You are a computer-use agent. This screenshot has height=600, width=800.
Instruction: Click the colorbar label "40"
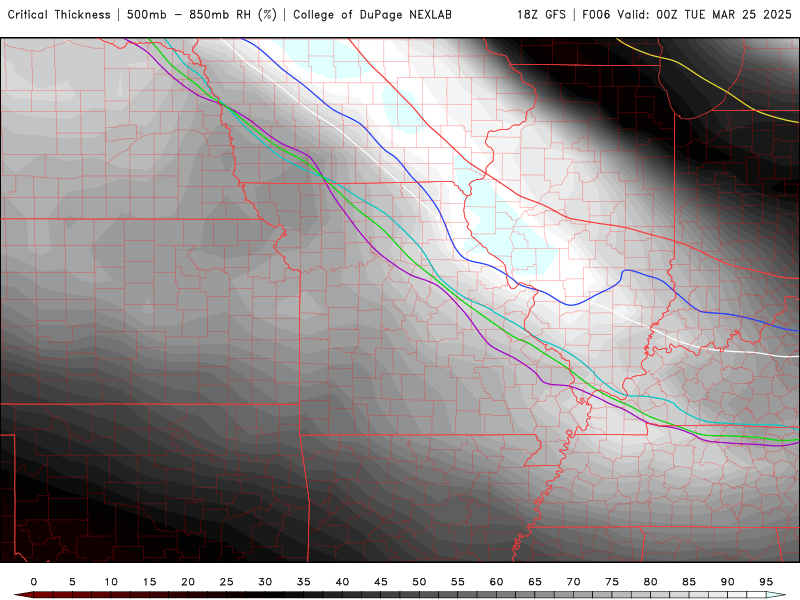(x=342, y=582)
